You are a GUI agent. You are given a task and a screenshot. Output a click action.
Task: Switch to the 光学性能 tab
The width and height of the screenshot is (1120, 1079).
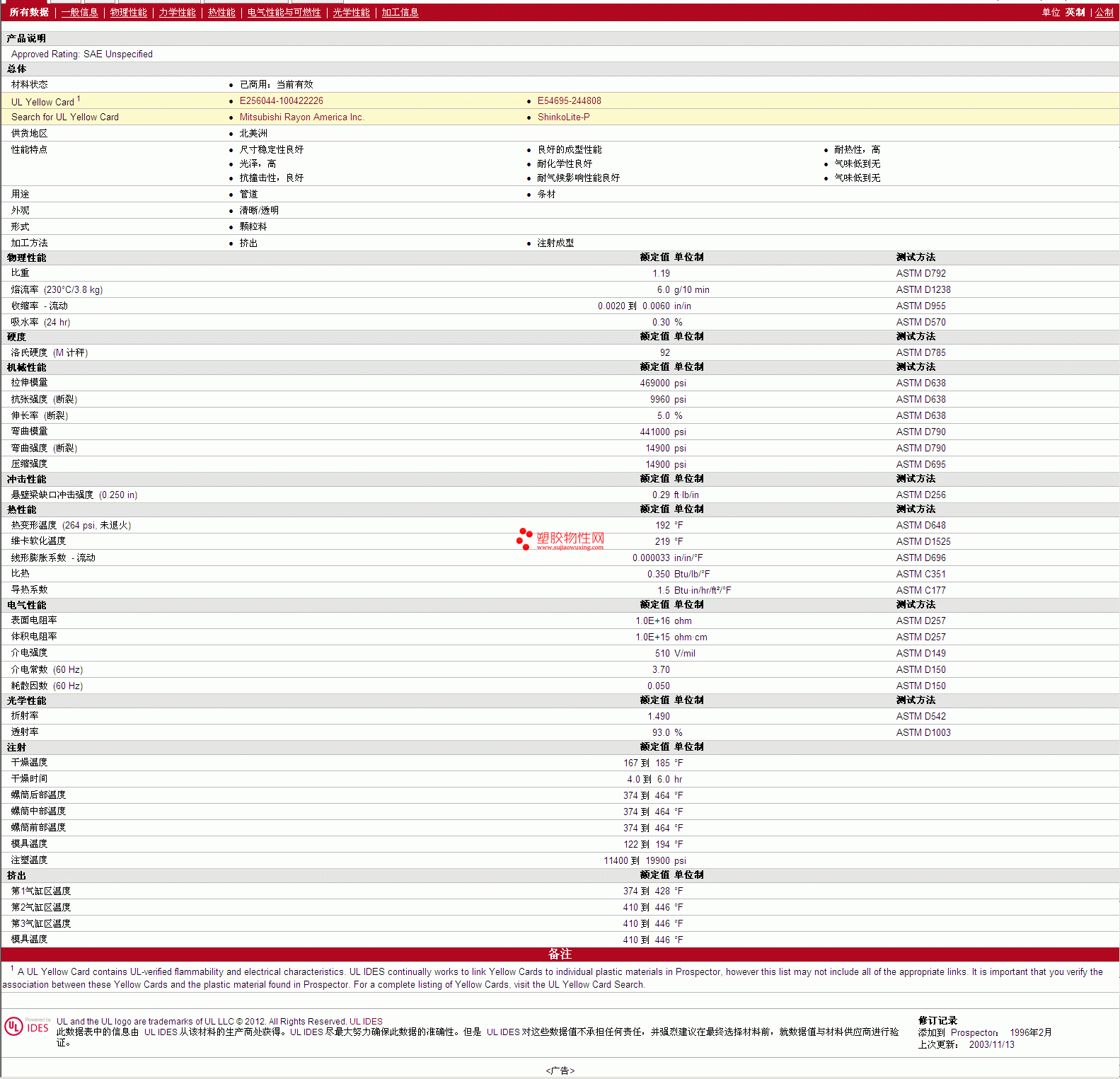click(x=352, y=13)
